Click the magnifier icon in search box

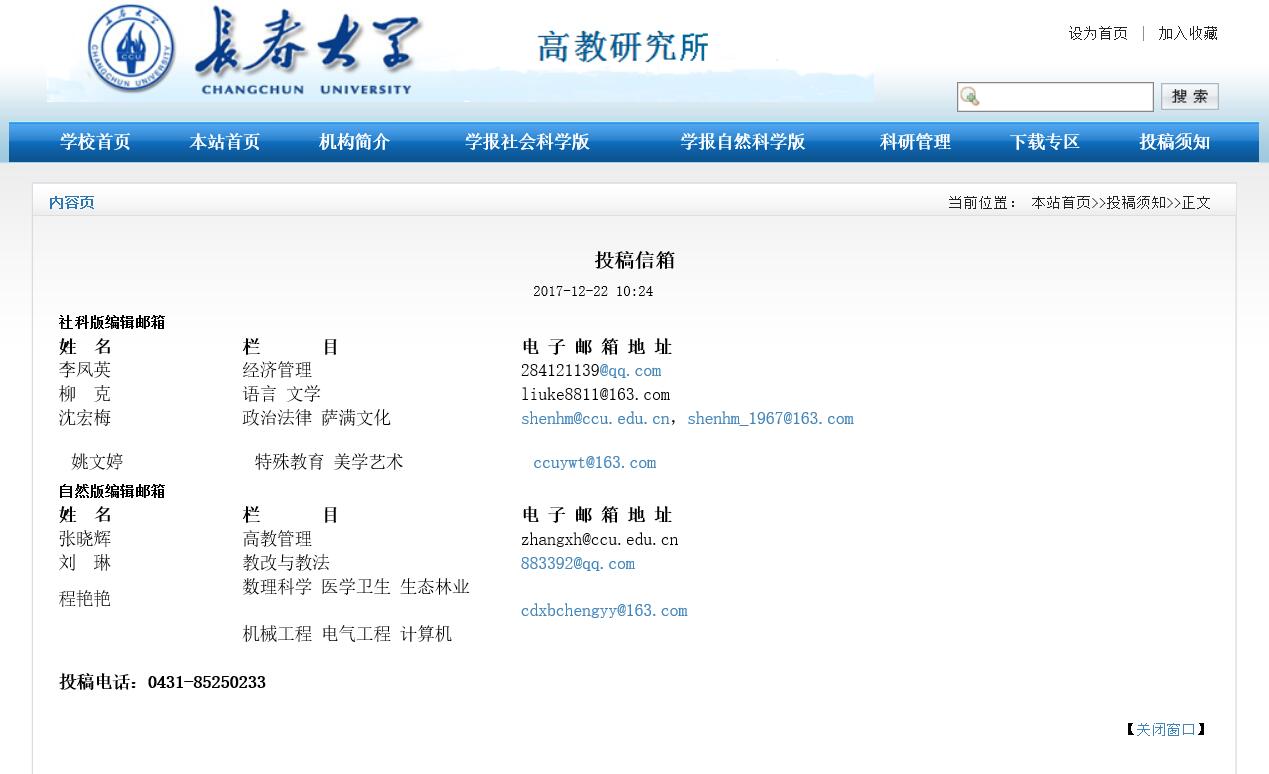[x=970, y=97]
